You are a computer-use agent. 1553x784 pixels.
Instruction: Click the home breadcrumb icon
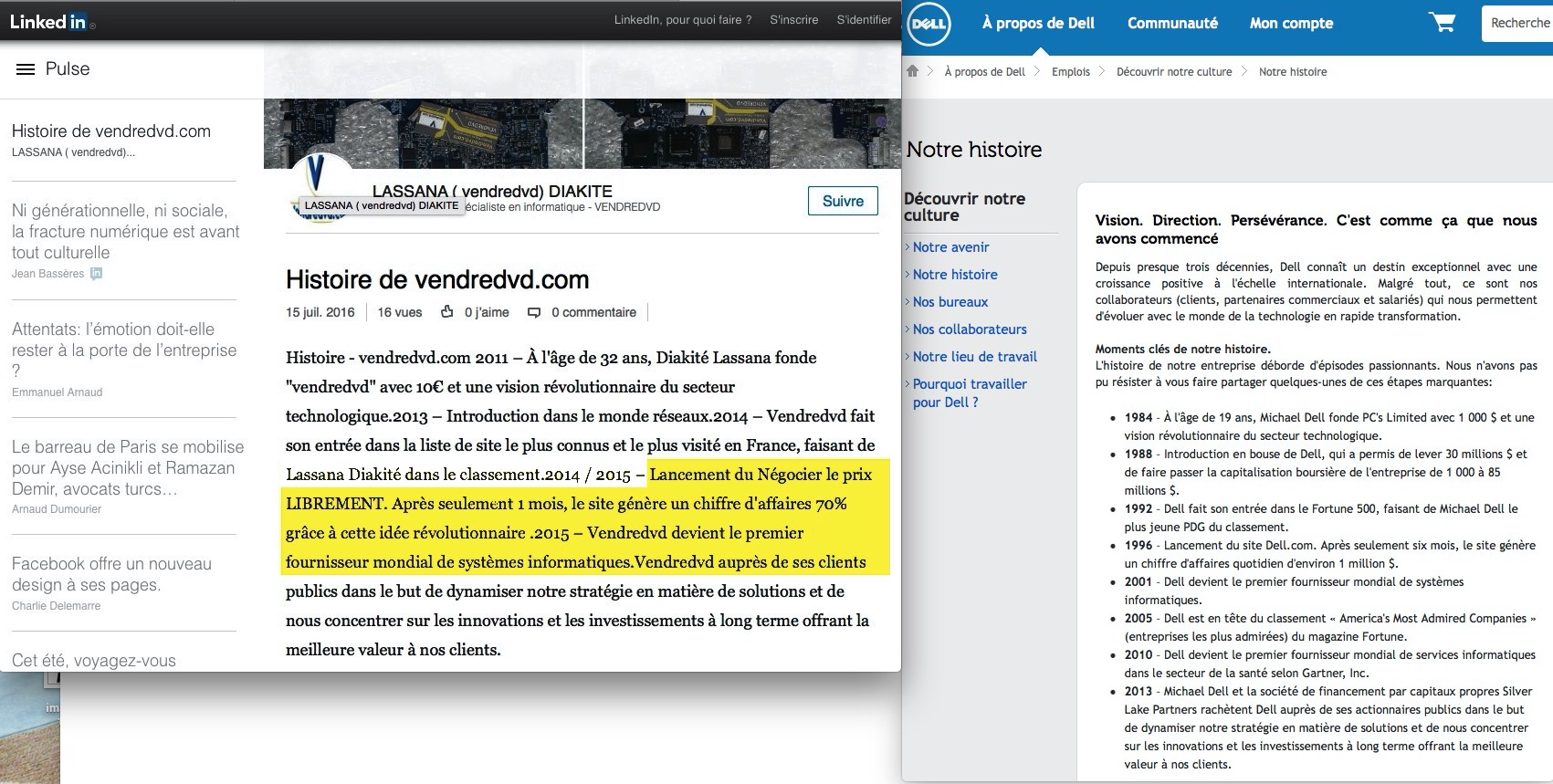(912, 71)
